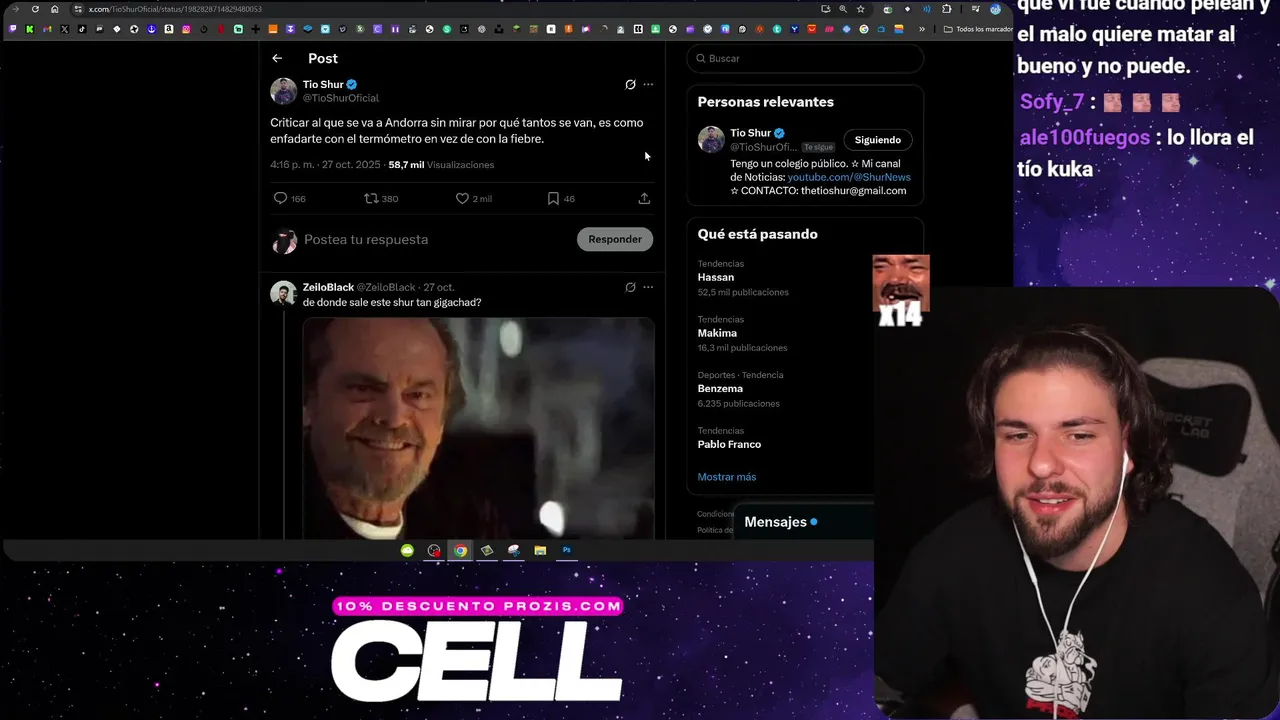Click the 'Personas relevantes' heading
This screenshot has width=1280, height=720.
tap(765, 102)
